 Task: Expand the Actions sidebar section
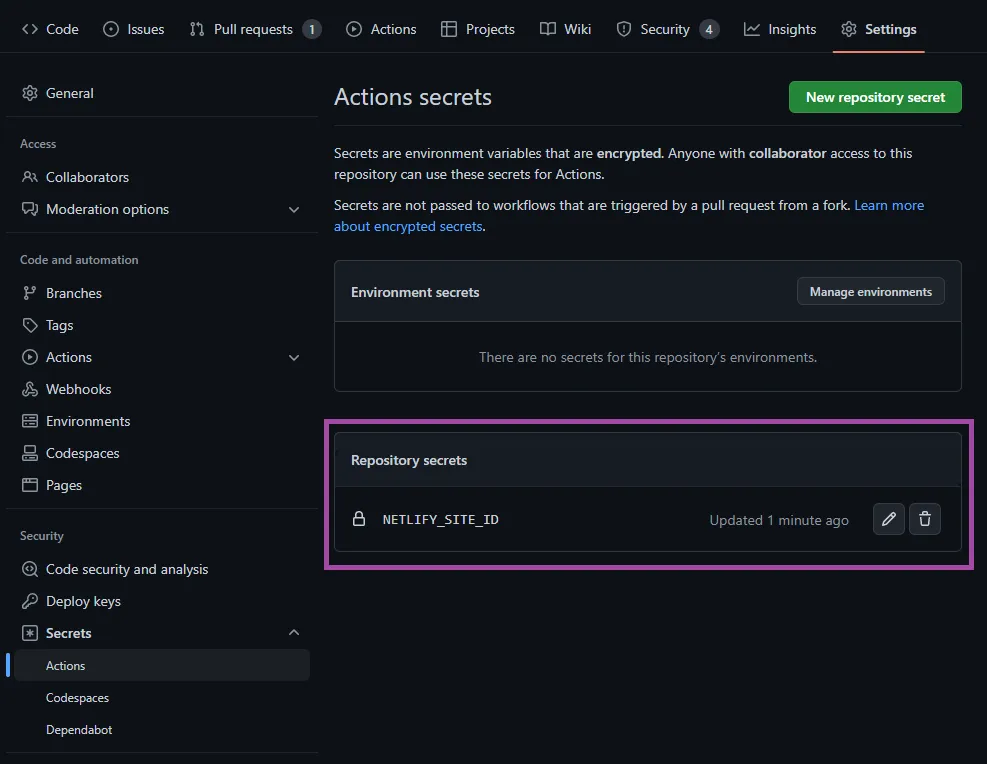pos(294,357)
